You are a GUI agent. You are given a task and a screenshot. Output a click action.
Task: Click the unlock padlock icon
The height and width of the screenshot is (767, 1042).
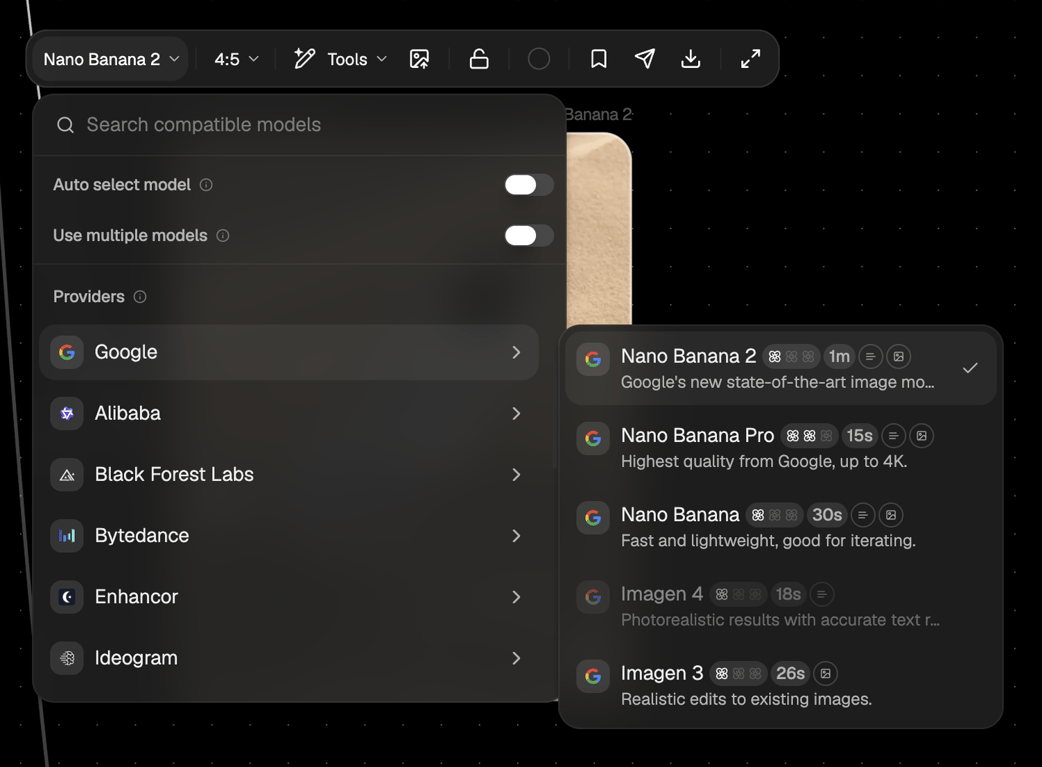(x=479, y=59)
